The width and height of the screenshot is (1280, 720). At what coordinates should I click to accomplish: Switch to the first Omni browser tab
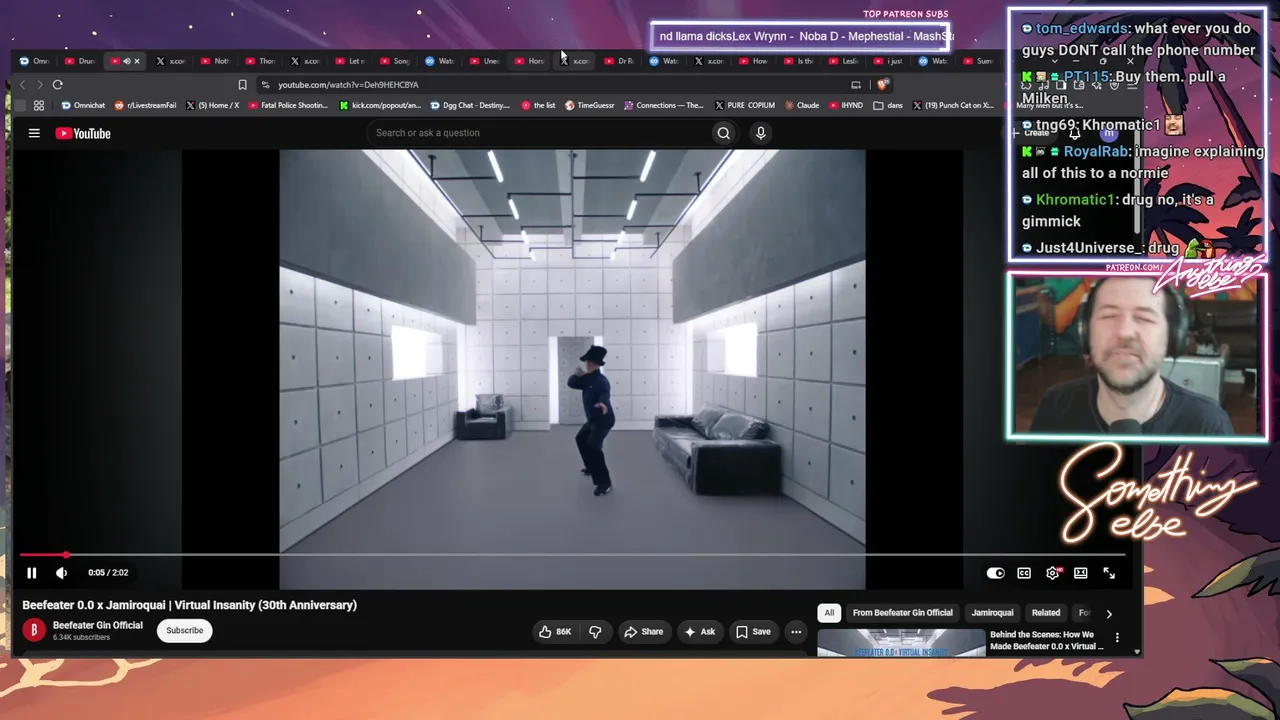coord(35,61)
